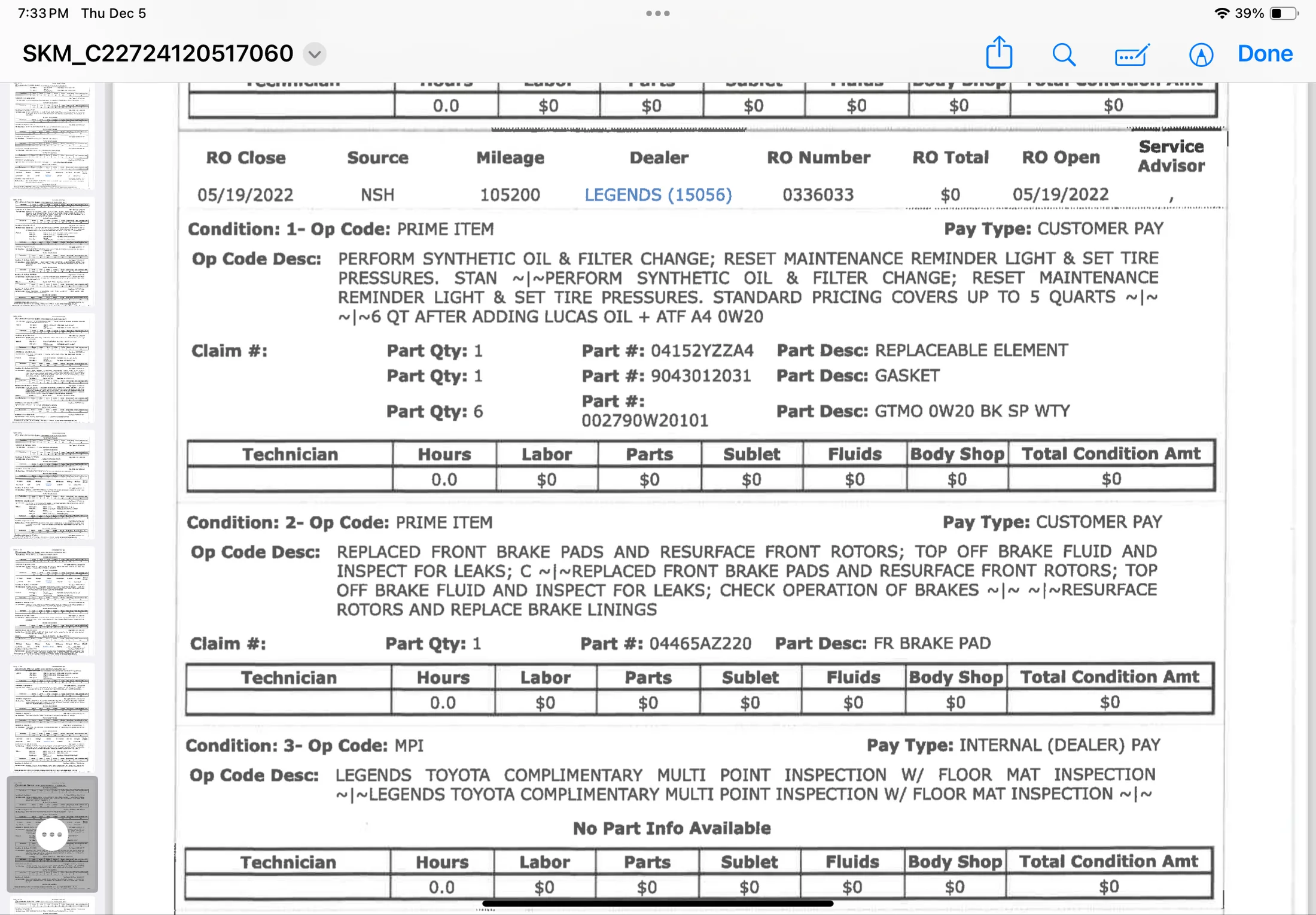The height and width of the screenshot is (915, 1316).
Task: Select the fifth page thumbnail
Action: (x=51, y=601)
